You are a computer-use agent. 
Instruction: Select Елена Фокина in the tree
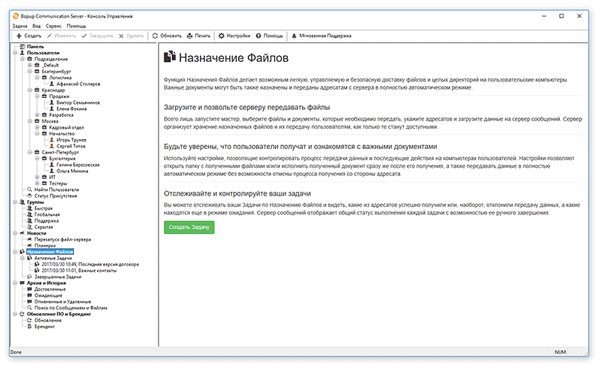click(72, 109)
